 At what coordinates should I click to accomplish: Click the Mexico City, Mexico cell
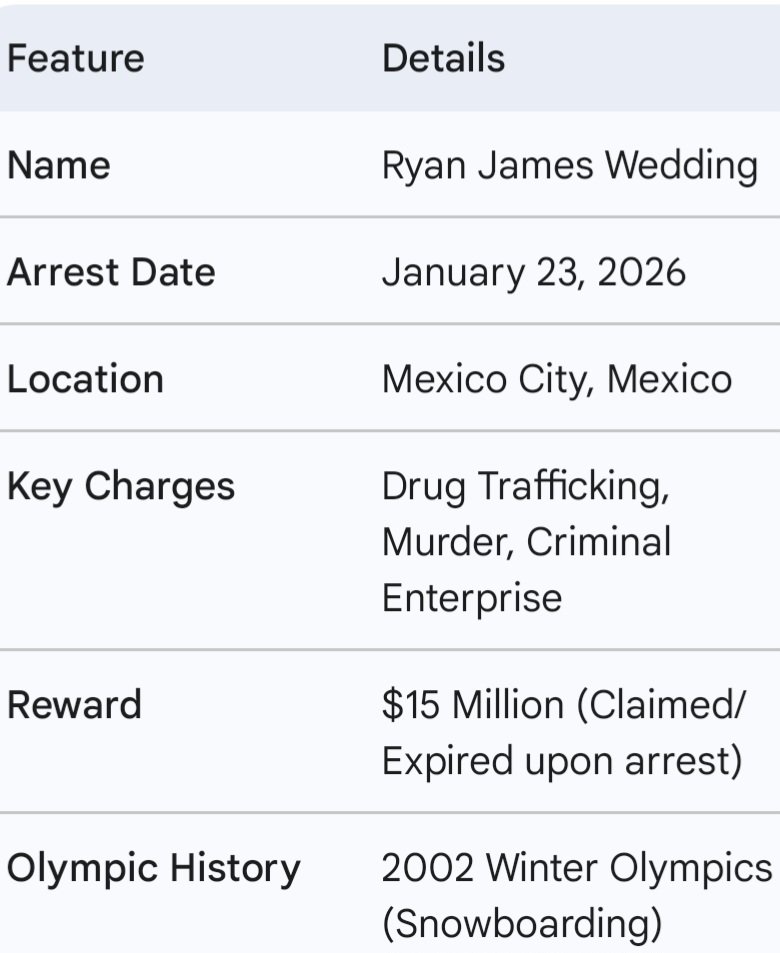click(556, 379)
